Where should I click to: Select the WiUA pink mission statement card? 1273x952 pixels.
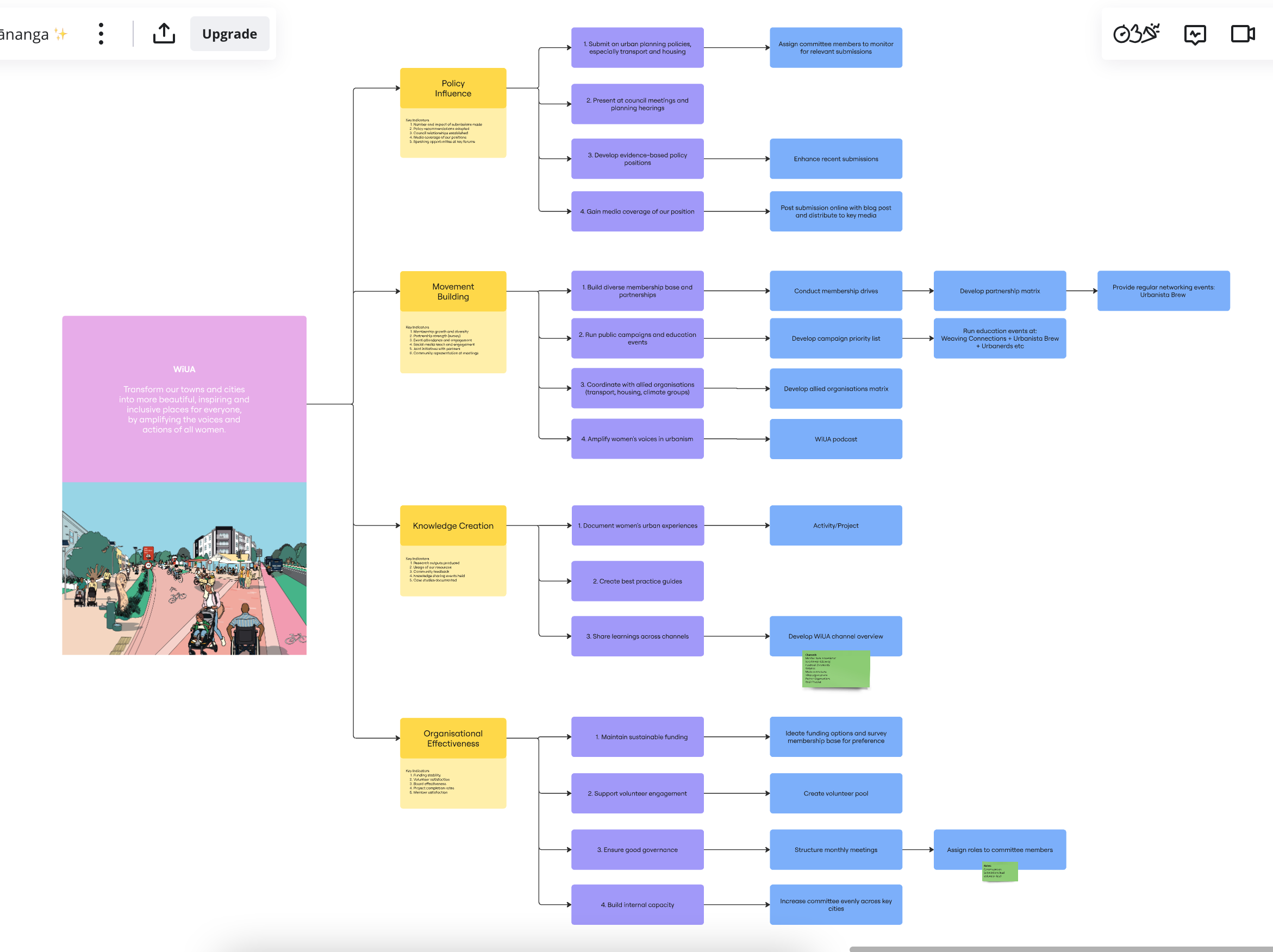[x=184, y=399]
